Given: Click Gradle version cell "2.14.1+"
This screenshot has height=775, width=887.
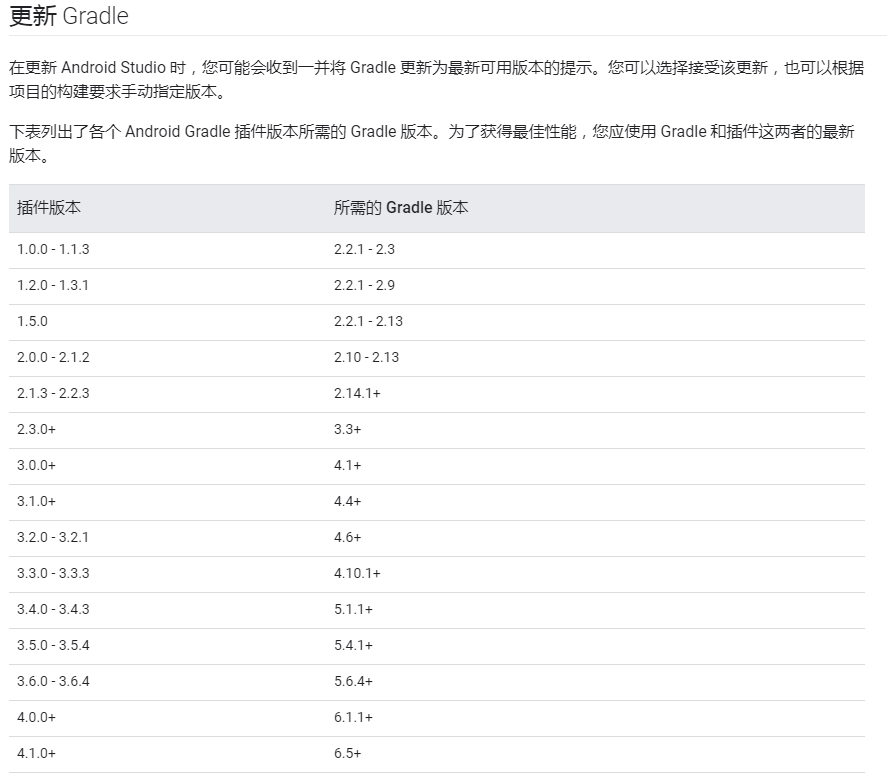Looking at the screenshot, I should 357,394.
